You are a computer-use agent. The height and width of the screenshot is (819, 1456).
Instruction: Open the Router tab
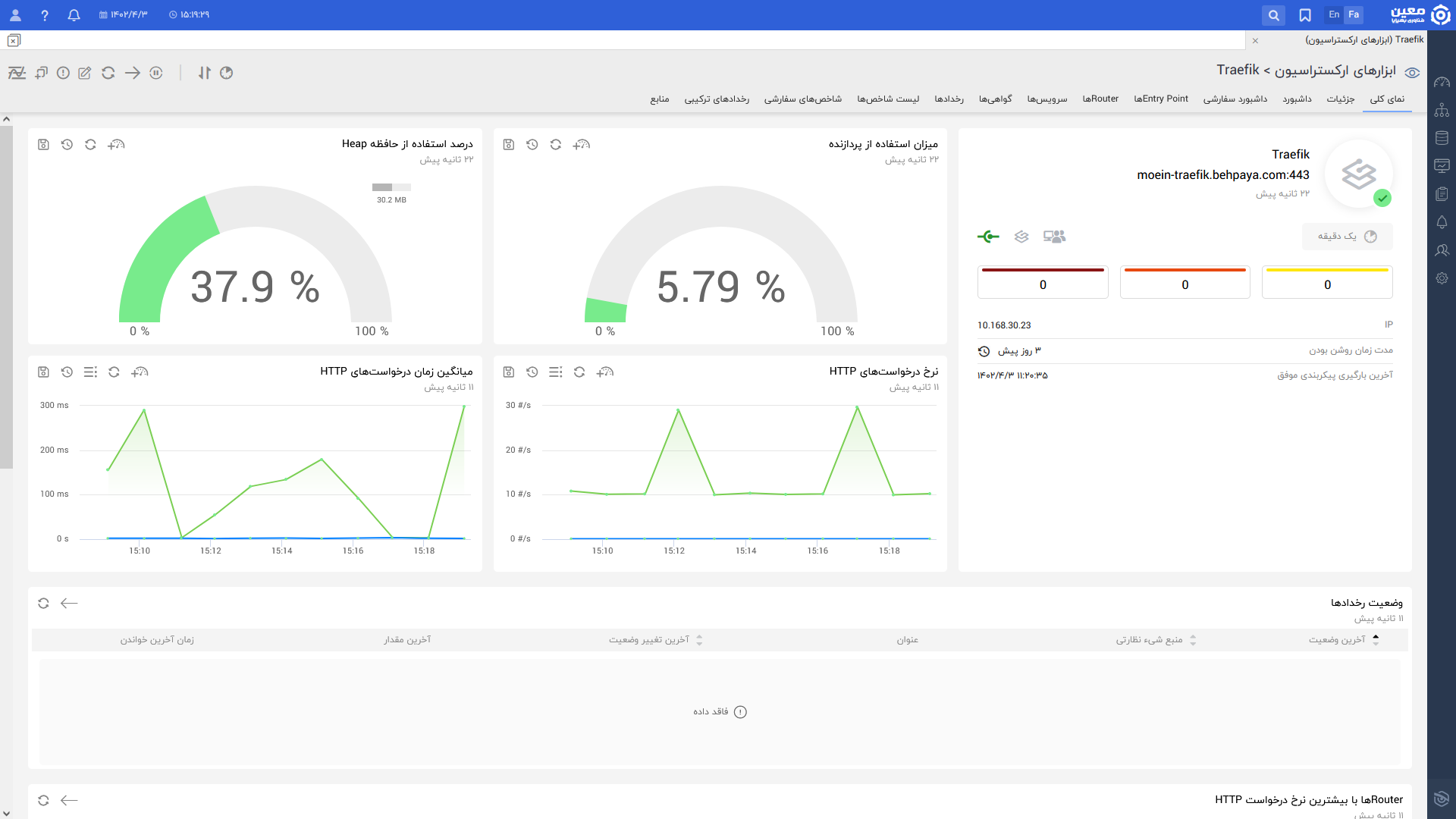1100,99
